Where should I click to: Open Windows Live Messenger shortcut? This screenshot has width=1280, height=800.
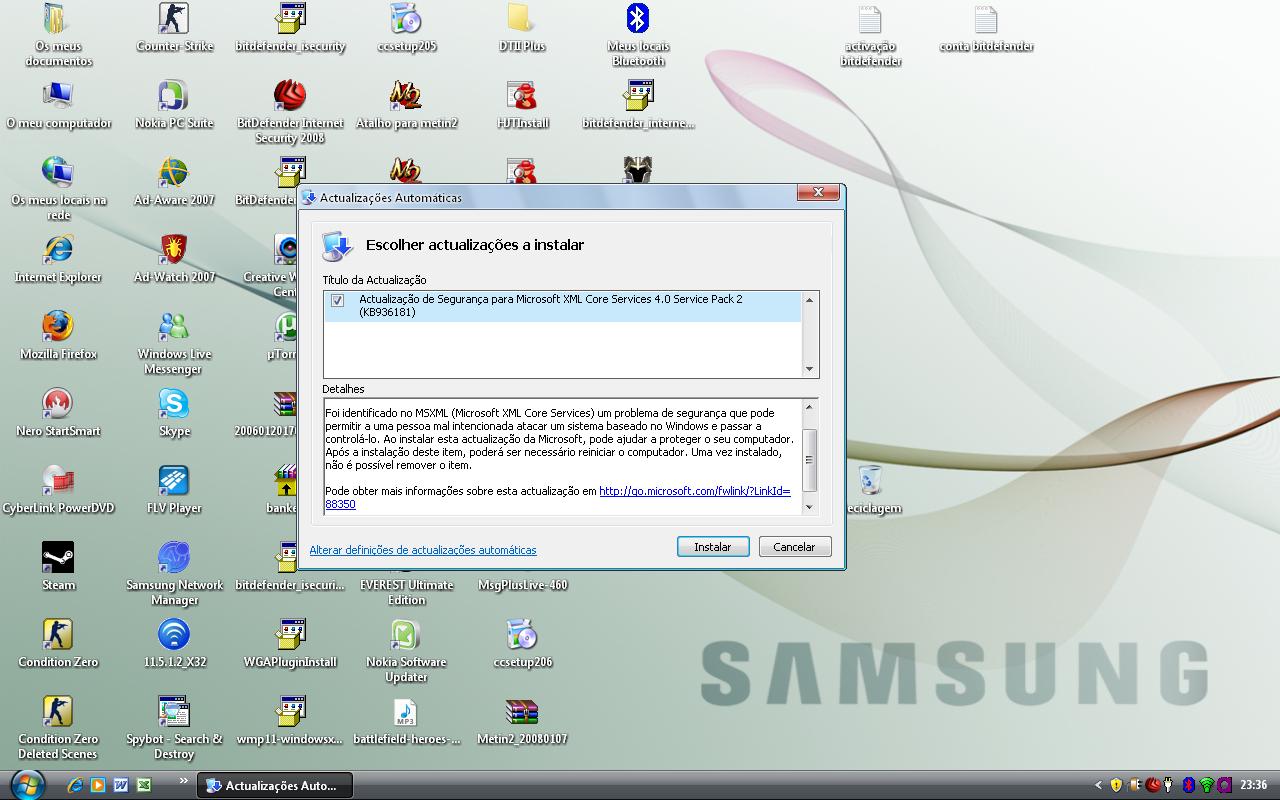174,342
